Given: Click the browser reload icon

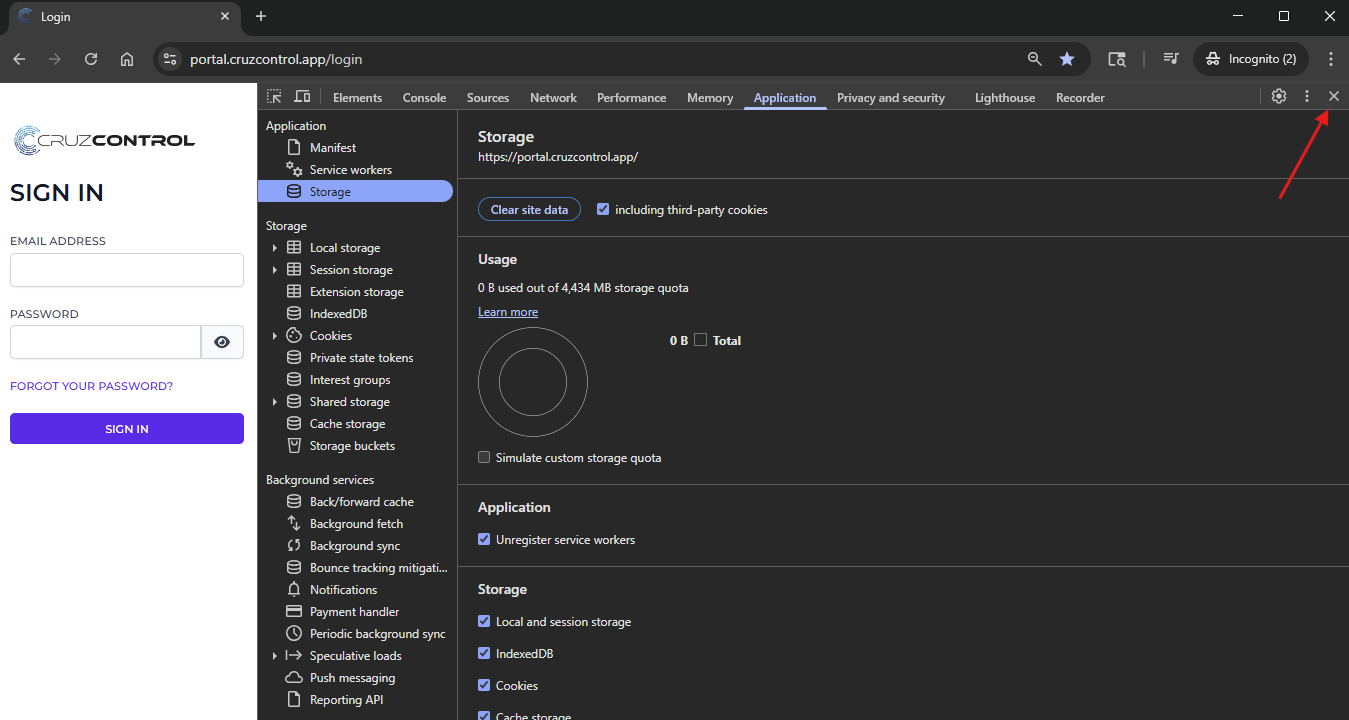Looking at the screenshot, I should (91, 59).
